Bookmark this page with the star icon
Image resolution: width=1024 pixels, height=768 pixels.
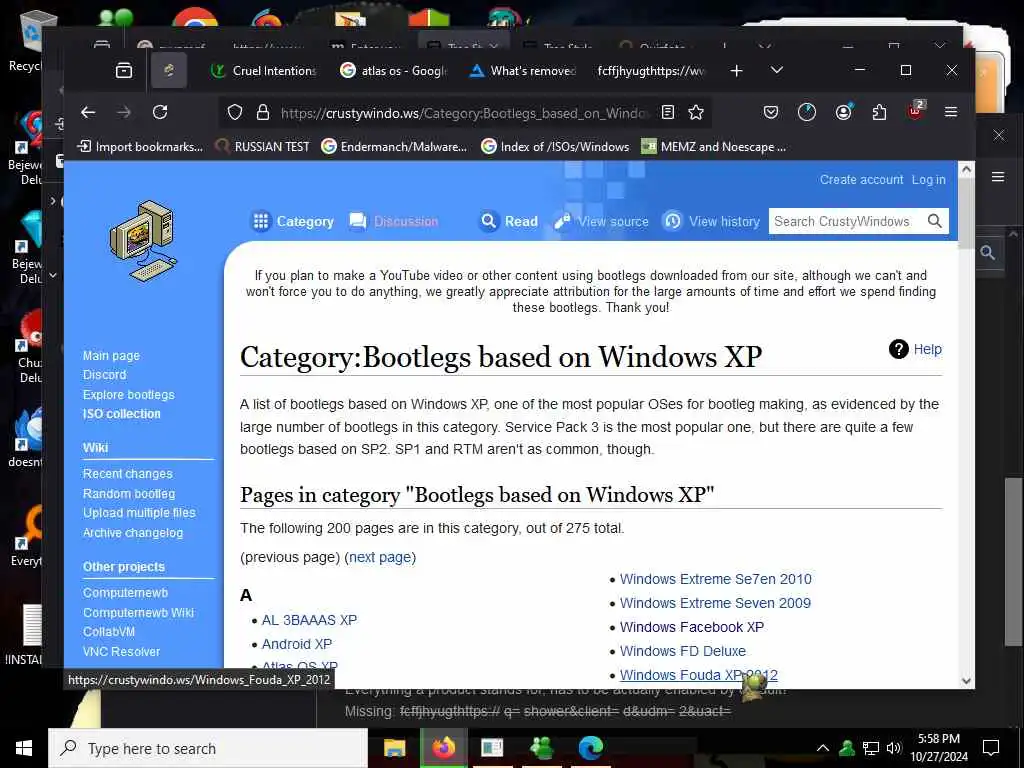pyautogui.click(x=696, y=112)
